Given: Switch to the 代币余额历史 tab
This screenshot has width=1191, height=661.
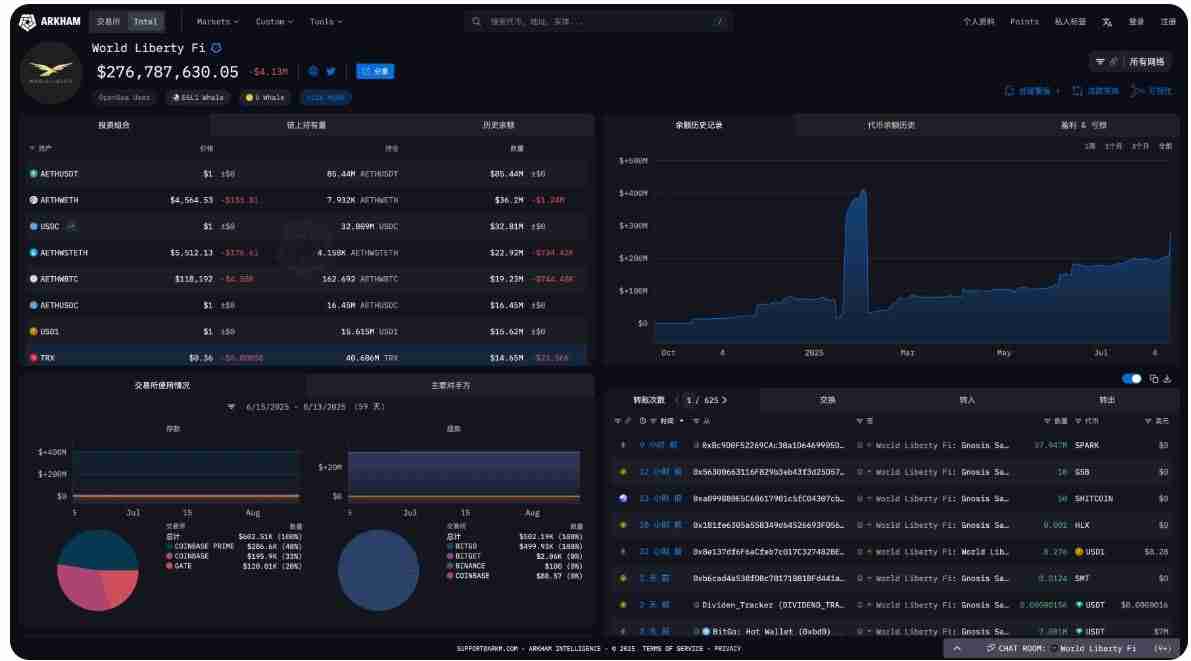Looking at the screenshot, I should point(891,125).
